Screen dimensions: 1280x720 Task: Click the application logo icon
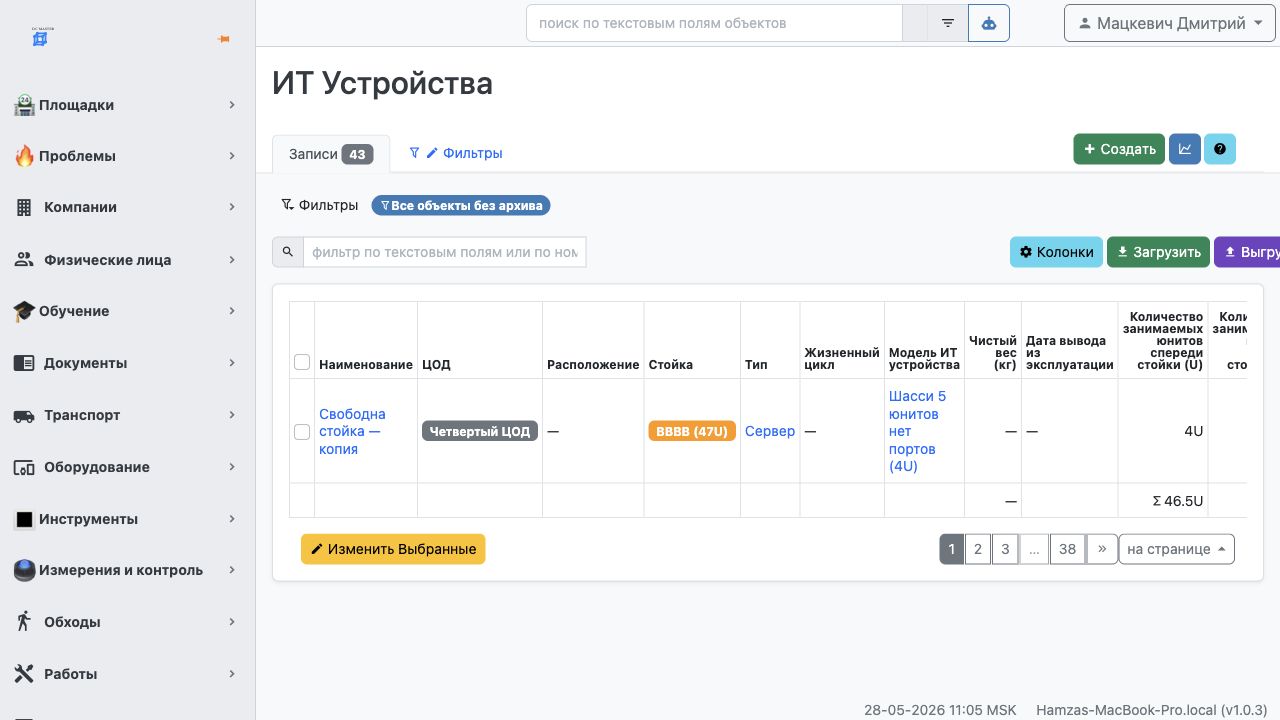tap(41, 38)
